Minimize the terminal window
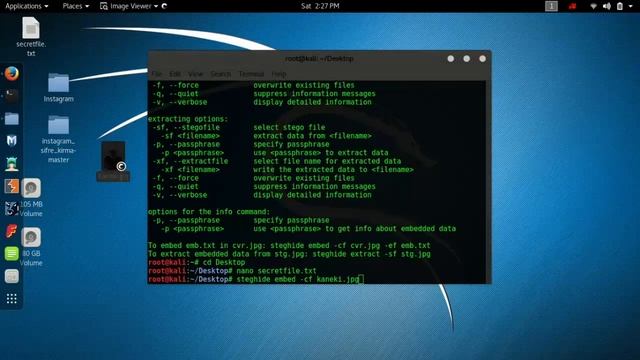This screenshot has width=640, height=360. 451,59
